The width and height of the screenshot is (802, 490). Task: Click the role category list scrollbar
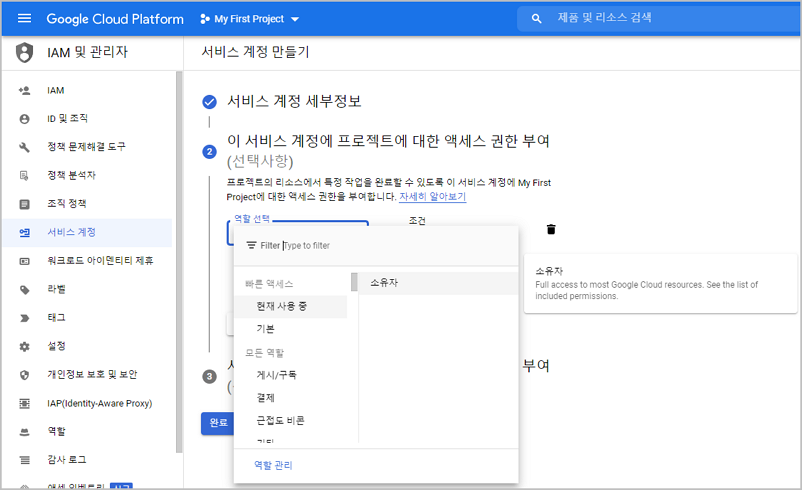[354, 282]
